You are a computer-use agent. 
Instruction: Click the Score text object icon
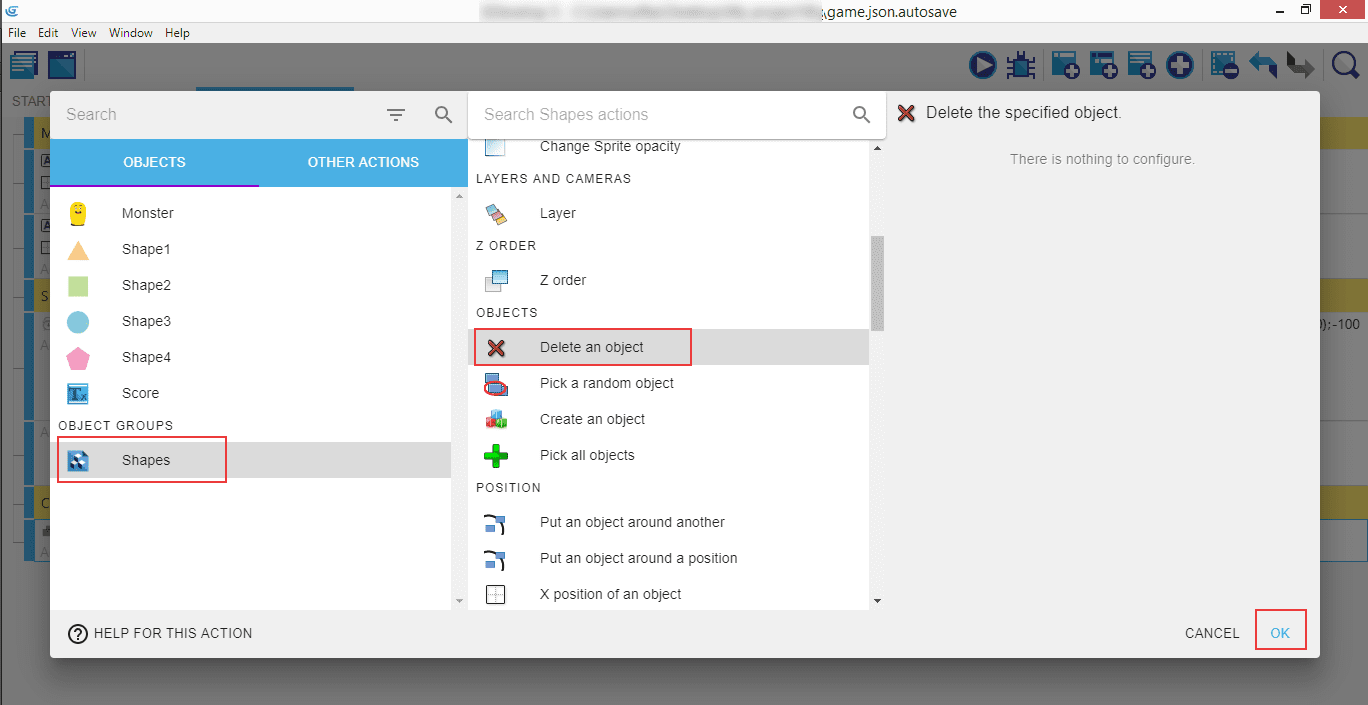pyautogui.click(x=78, y=393)
